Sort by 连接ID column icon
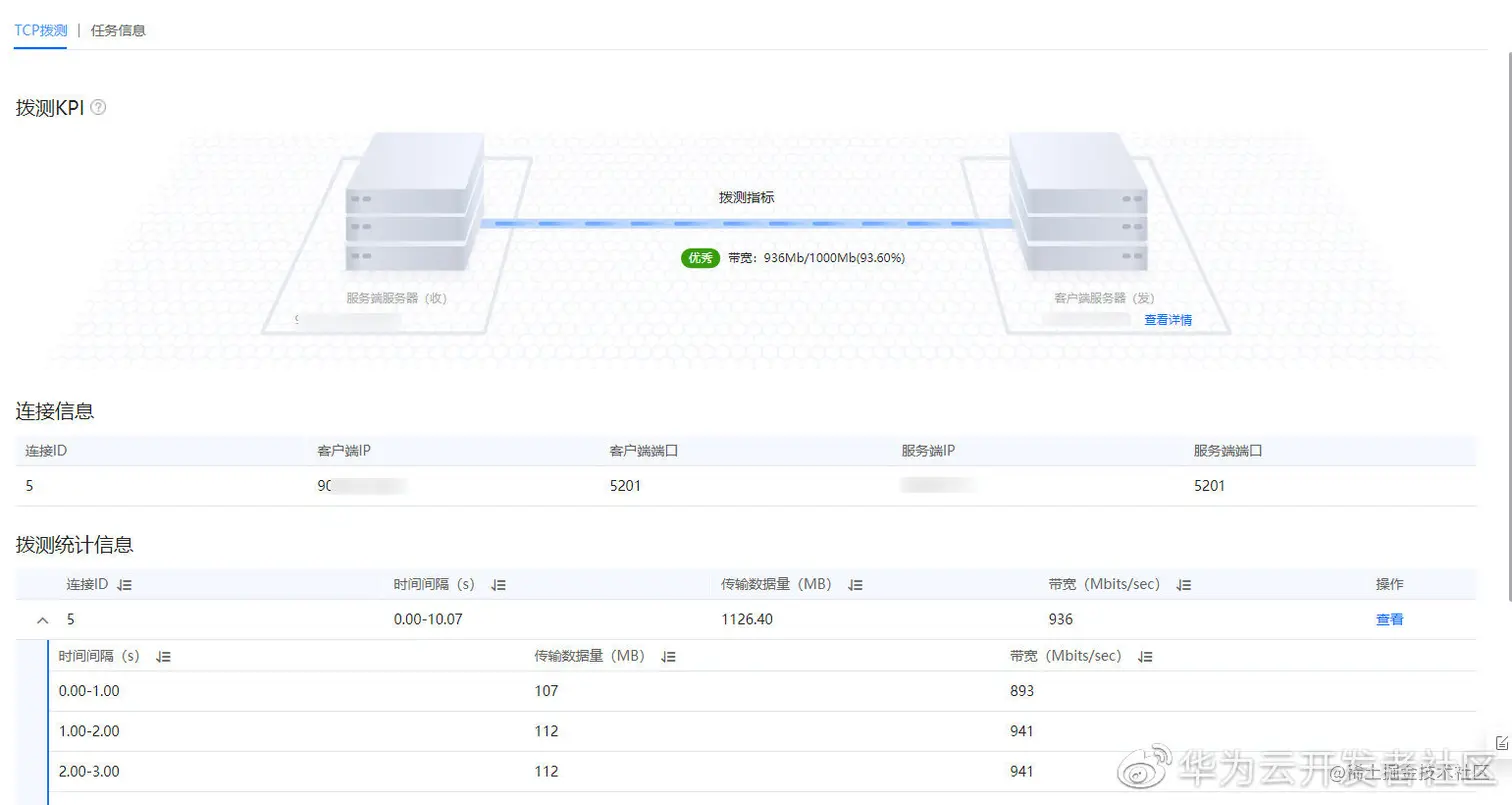The image size is (1512, 805). point(125,585)
